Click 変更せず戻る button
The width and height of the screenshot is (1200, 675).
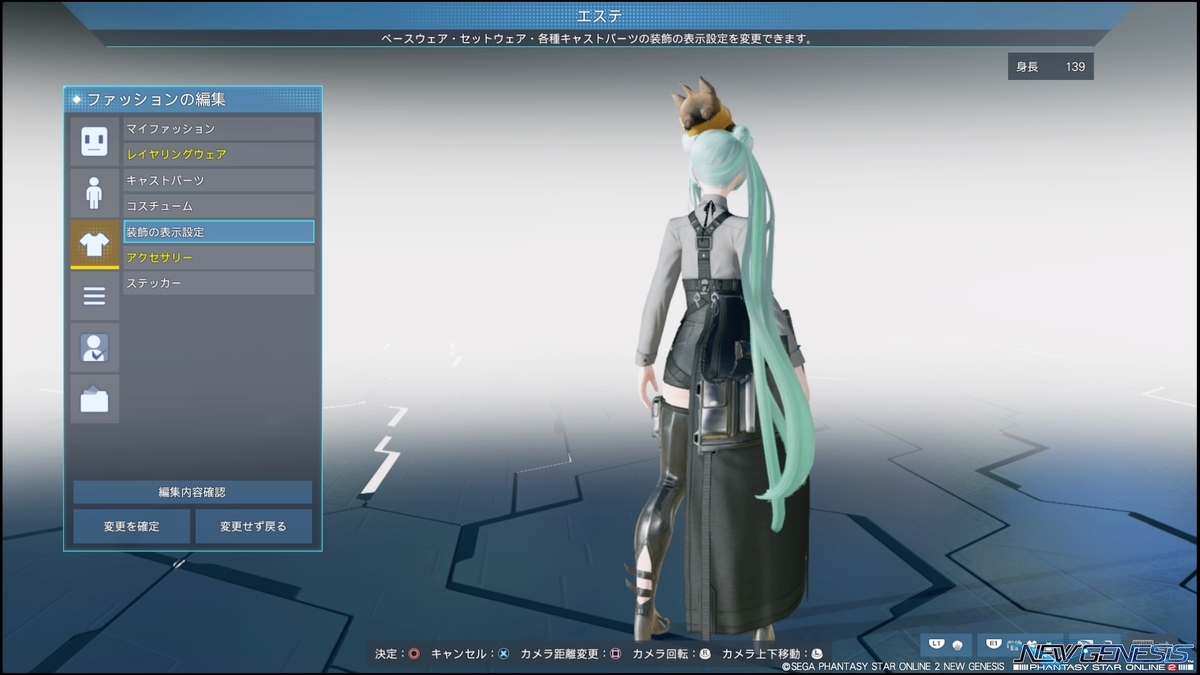coord(254,526)
